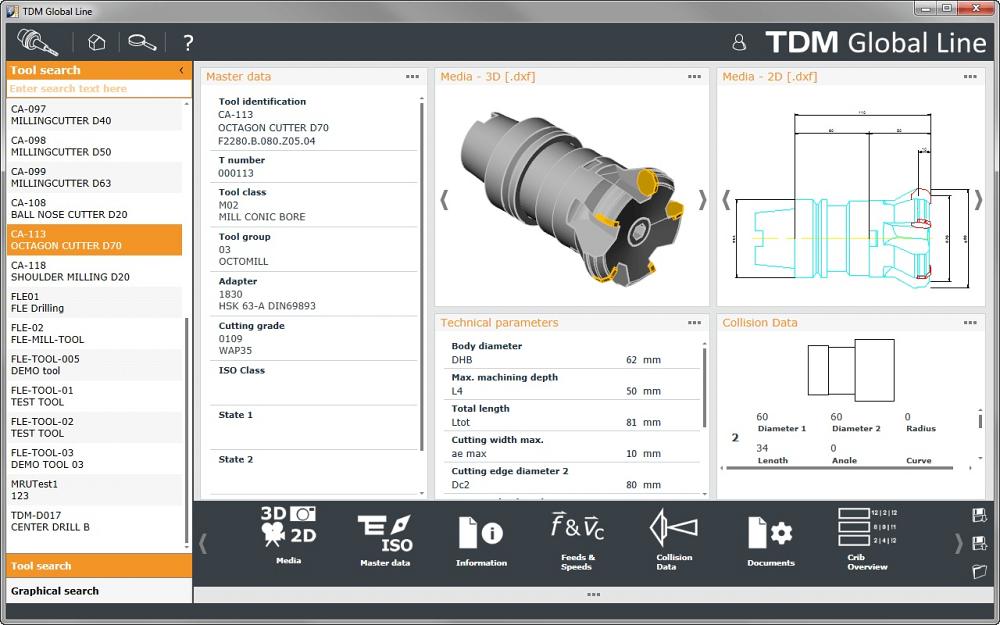Select tool TDM-D017 CENTER DRILL B
Image resolution: width=1000 pixels, height=625 pixels.
pos(94,521)
